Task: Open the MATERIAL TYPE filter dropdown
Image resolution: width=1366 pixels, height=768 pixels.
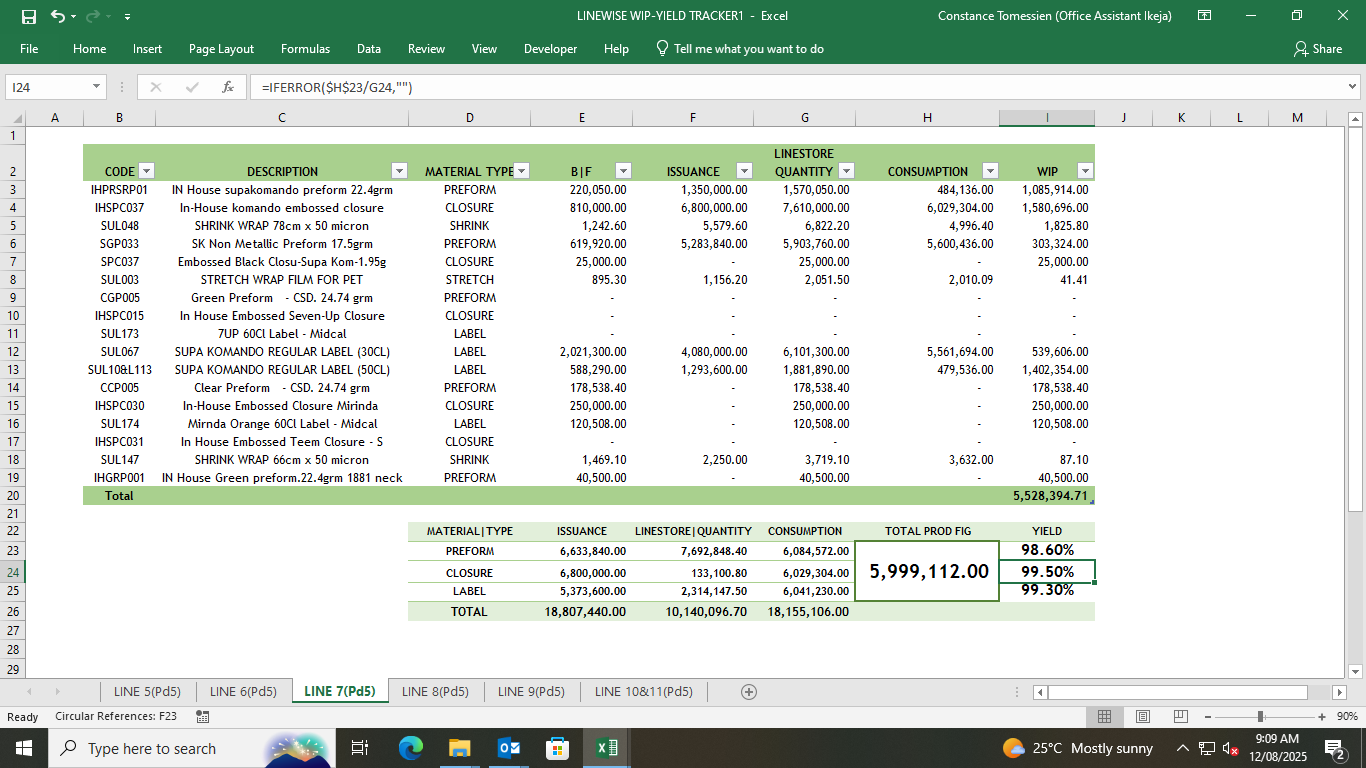Action: click(520, 171)
